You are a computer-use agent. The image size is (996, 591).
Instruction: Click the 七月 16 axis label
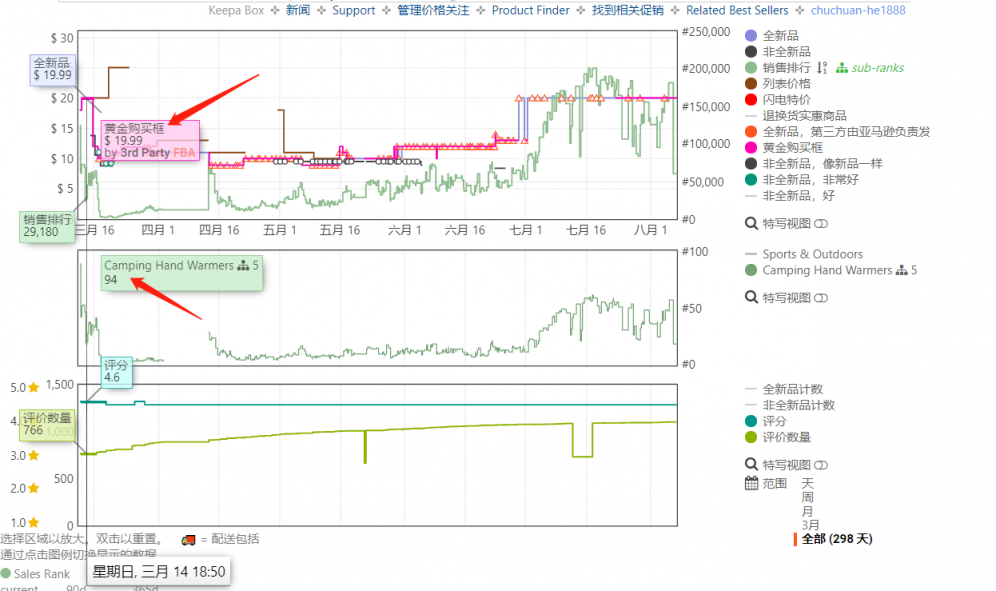click(586, 230)
